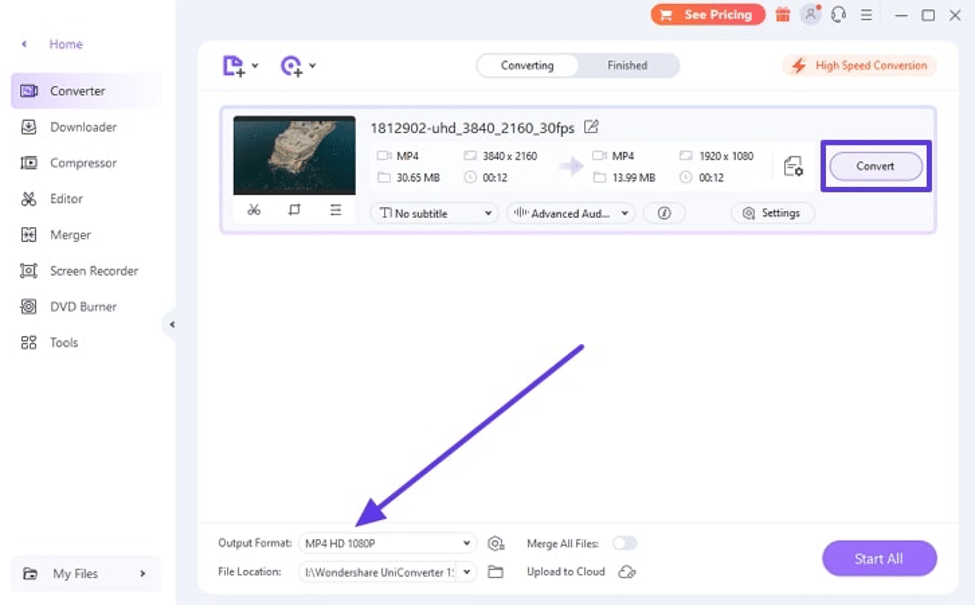This screenshot has width=977, height=606.
Task: Click the Start All button
Action: [878, 558]
